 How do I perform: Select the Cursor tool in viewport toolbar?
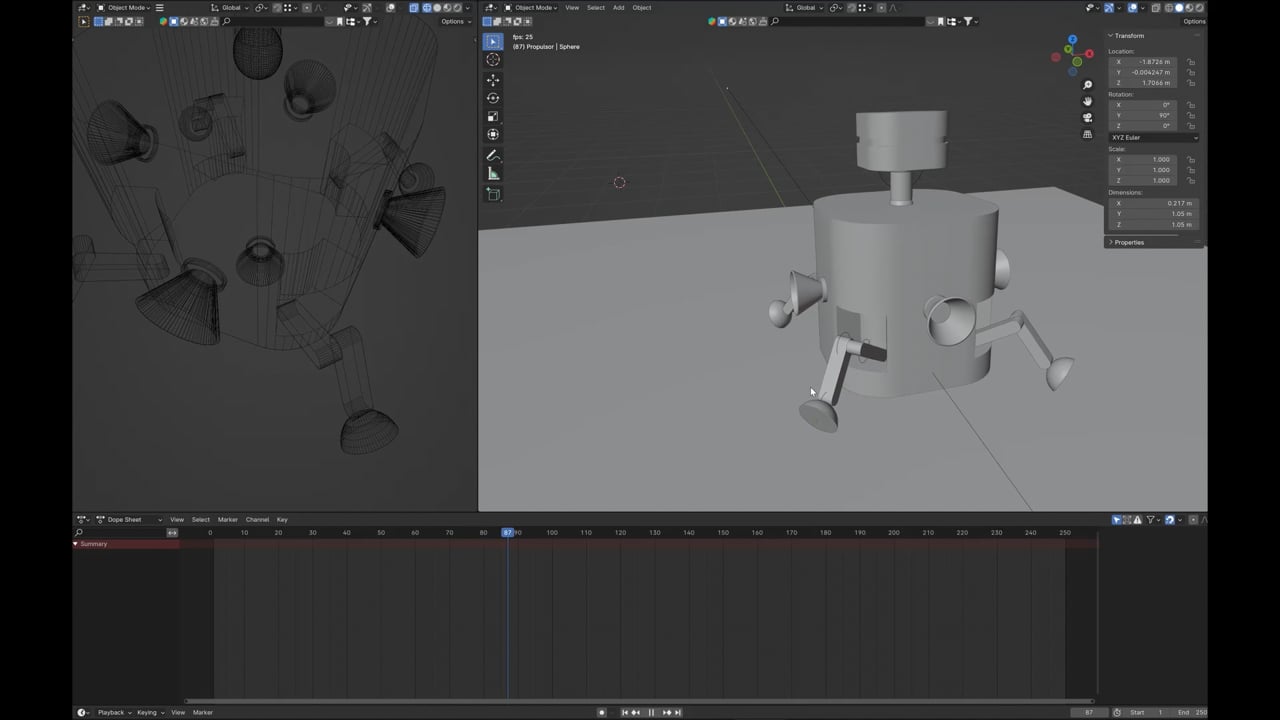coord(493,60)
